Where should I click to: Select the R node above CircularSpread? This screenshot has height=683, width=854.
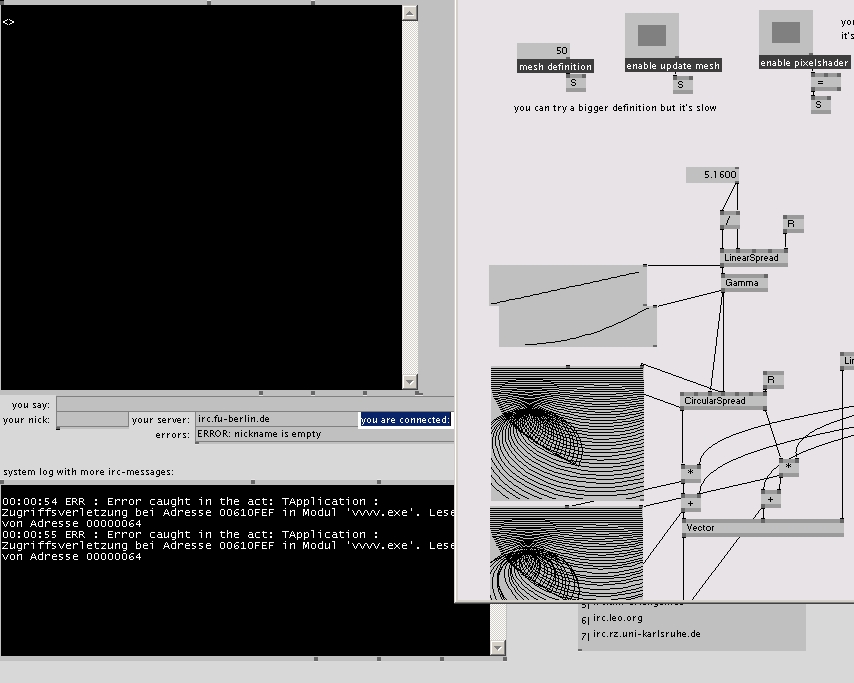click(x=772, y=380)
